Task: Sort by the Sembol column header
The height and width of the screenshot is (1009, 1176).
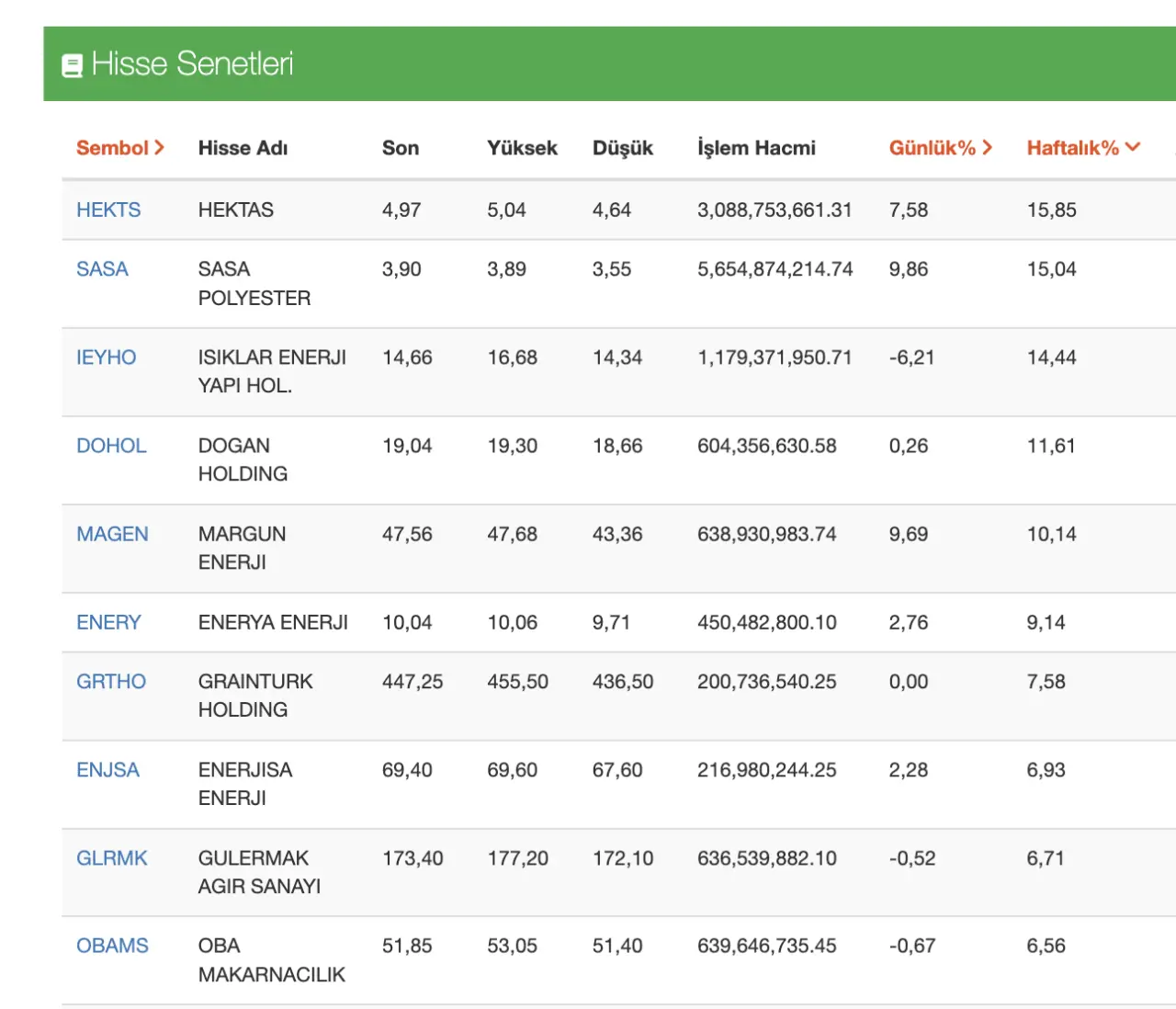Action: [119, 148]
